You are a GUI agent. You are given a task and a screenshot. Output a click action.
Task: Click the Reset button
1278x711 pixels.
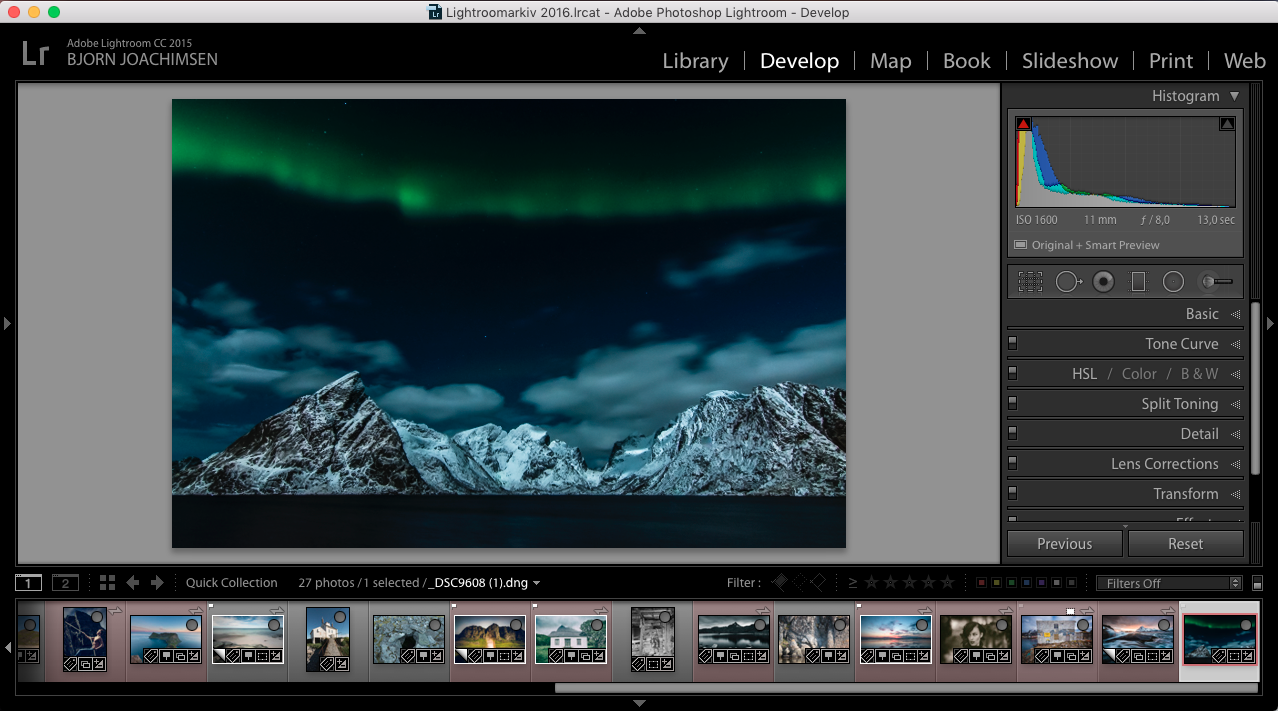tap(1185, 544)
